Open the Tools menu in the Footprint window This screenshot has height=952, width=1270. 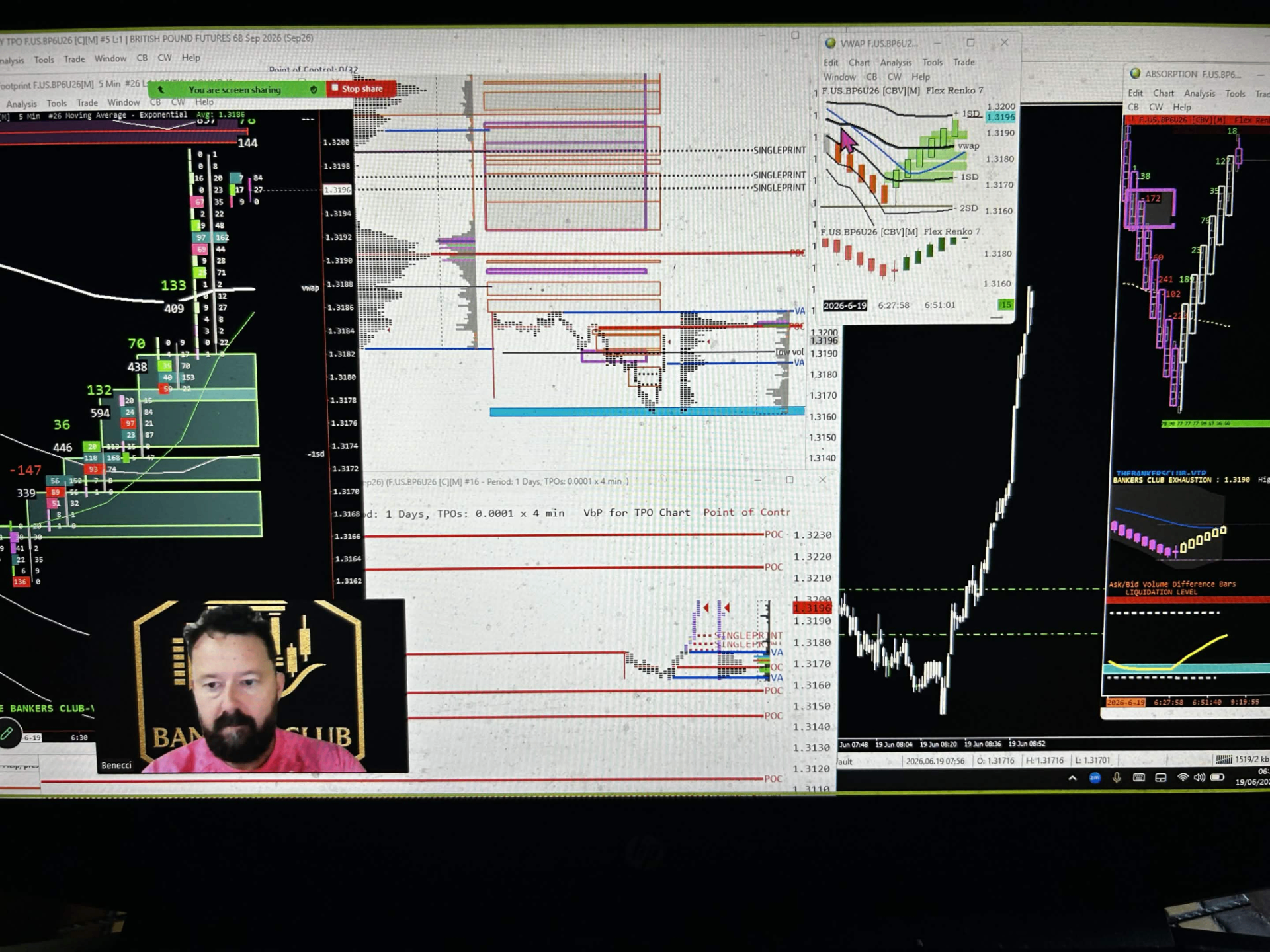point(57,103)
